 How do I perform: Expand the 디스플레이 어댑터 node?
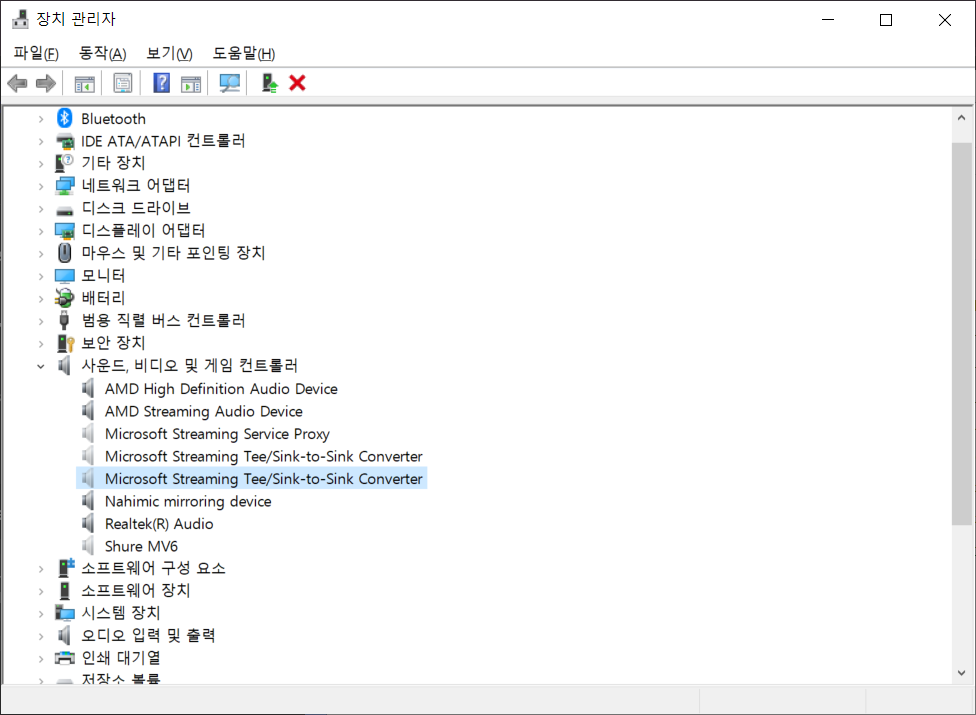tap(41, 231)
